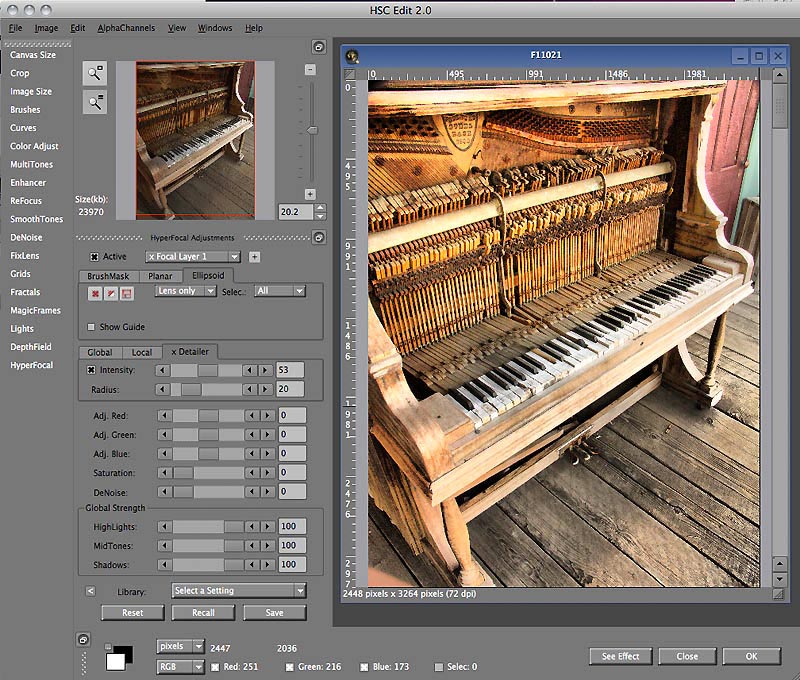Click the collapse icon on HyperFocal Adjustments panel

[x=319, y=236]
